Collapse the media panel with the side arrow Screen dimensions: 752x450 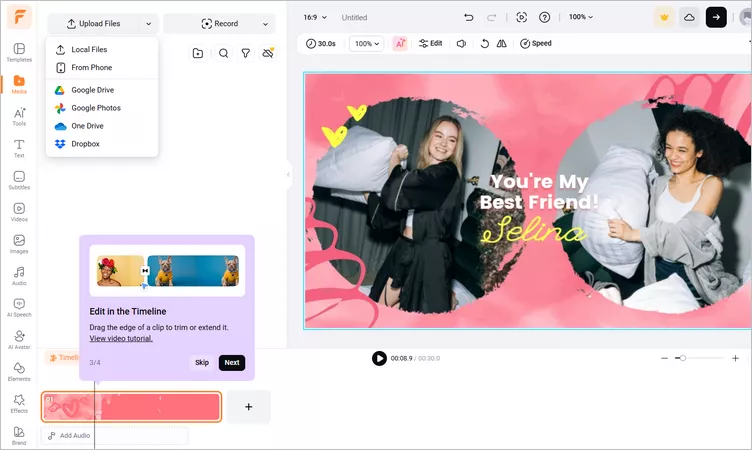[288, 175]
